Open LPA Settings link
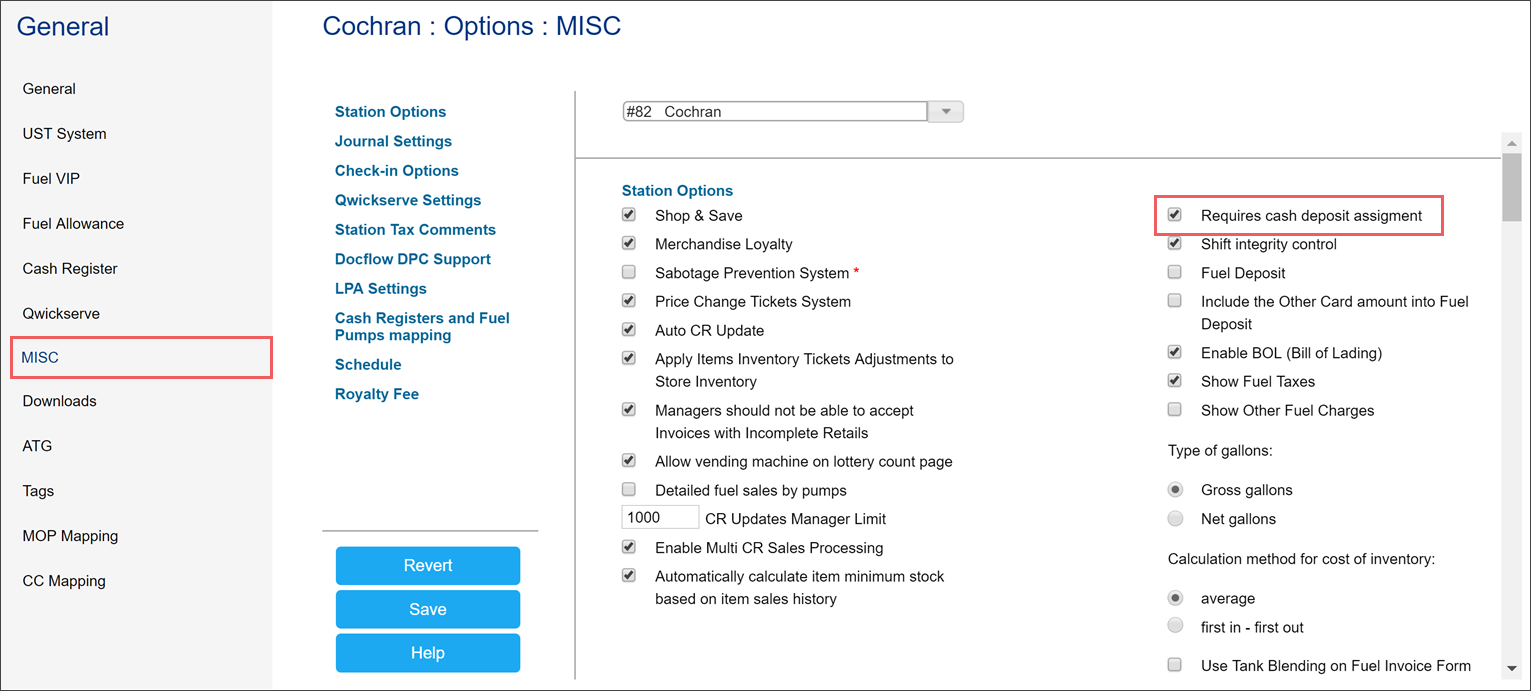 click(381, 289)
